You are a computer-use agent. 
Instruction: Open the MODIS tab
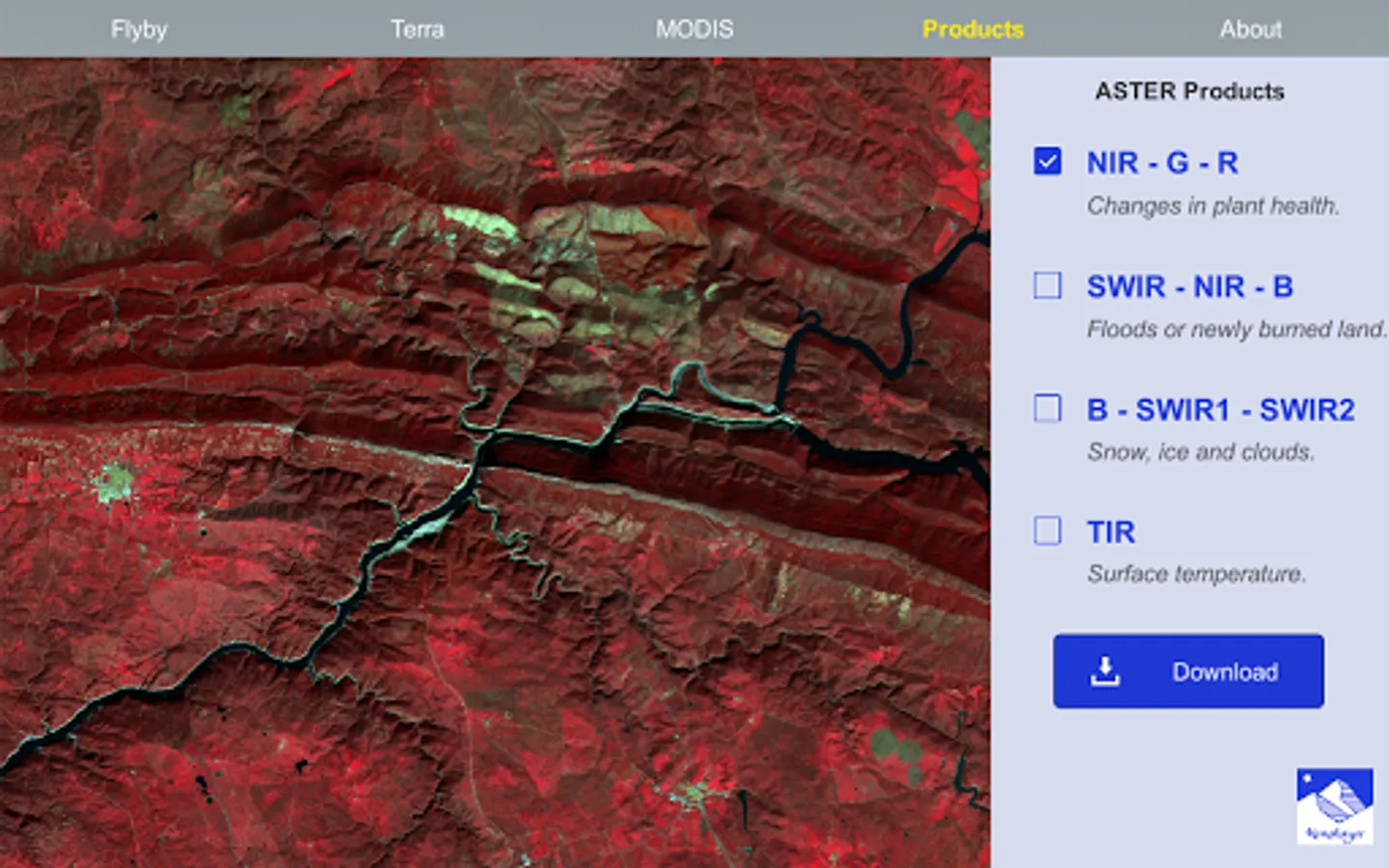(694, 29)
